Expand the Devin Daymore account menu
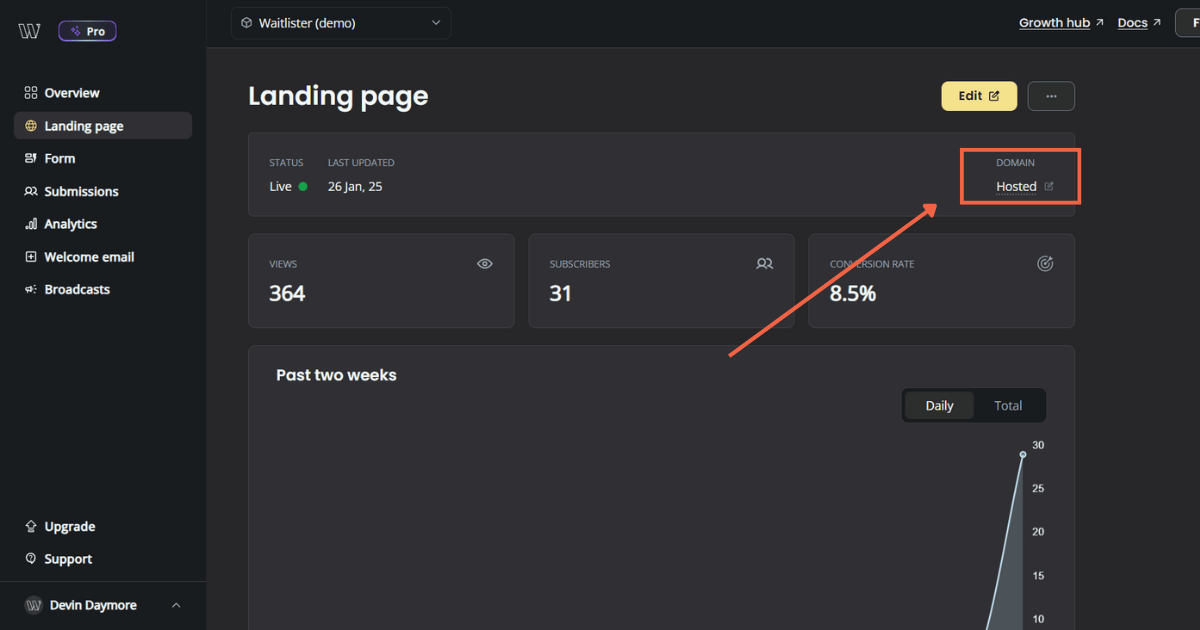Image resolution: width=1200 pixels, height=630 pixels. click(100, 604)
